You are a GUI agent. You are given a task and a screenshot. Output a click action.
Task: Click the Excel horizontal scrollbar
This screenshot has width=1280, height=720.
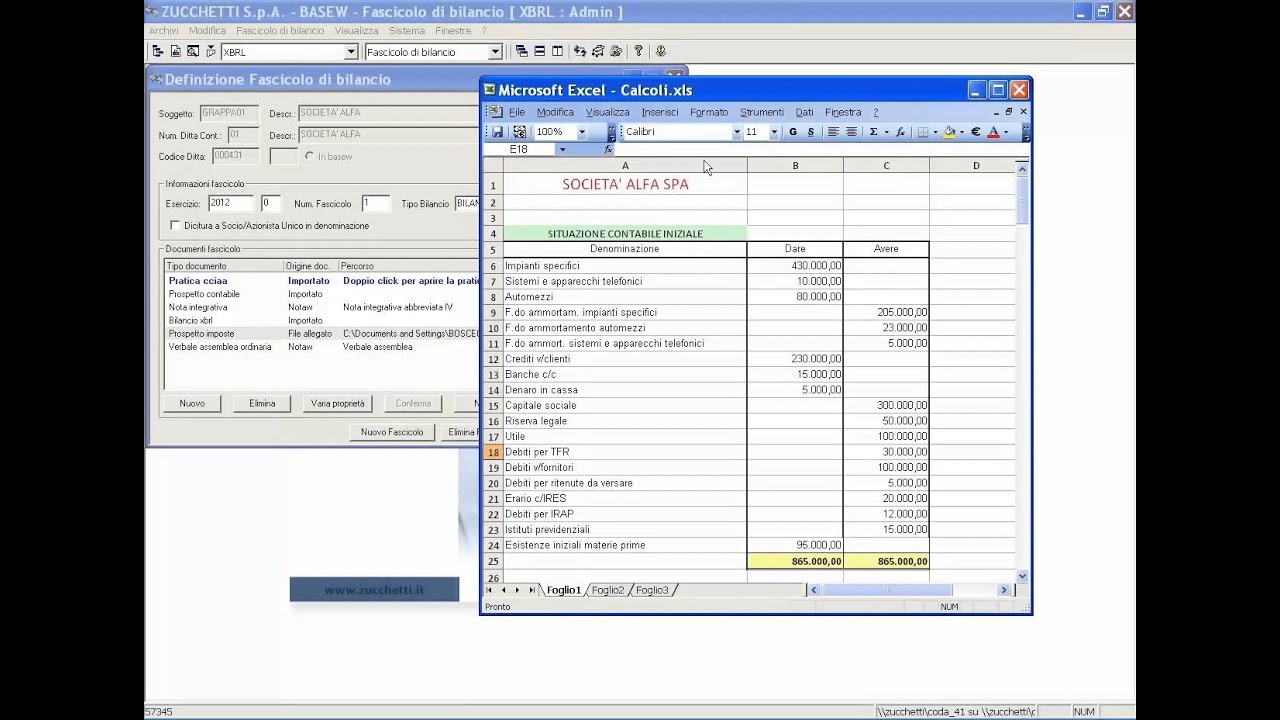point(910,590)
